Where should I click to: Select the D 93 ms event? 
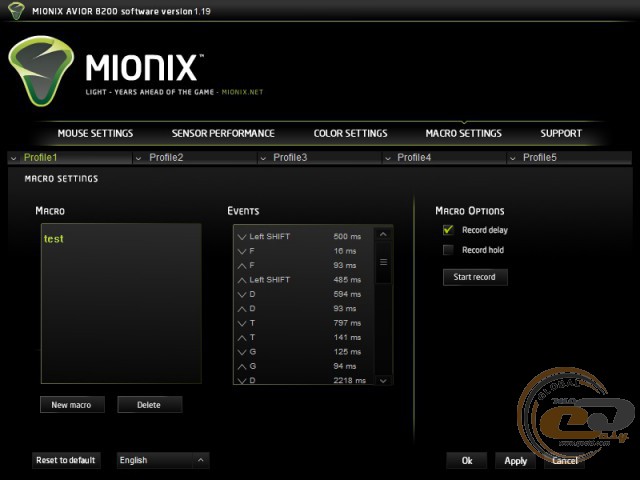click(x=304, y=309)
